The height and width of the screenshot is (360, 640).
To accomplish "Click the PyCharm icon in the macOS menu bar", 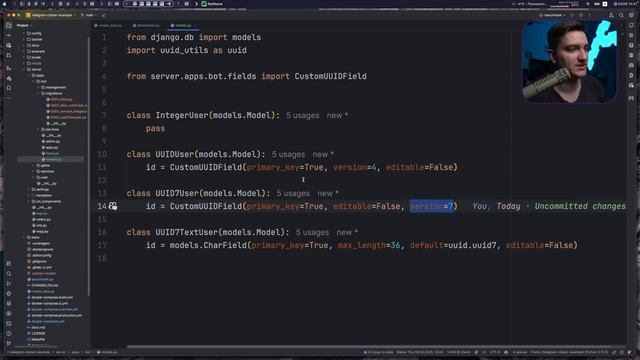I will click(x=204, y=4).
